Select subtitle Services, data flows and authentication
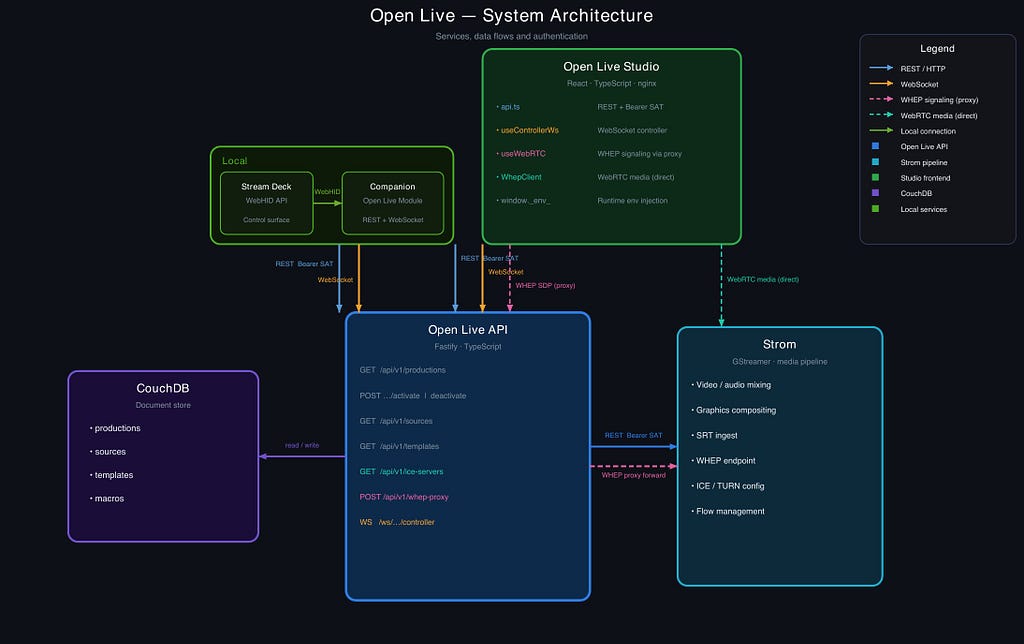The height and width of the screenshot is (644, 1024). [511, 37]
